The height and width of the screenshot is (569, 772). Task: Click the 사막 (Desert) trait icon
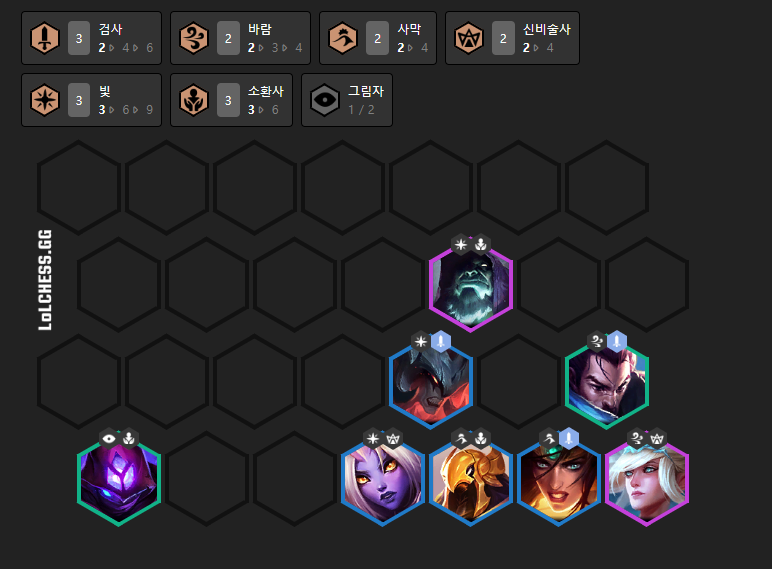343,38
